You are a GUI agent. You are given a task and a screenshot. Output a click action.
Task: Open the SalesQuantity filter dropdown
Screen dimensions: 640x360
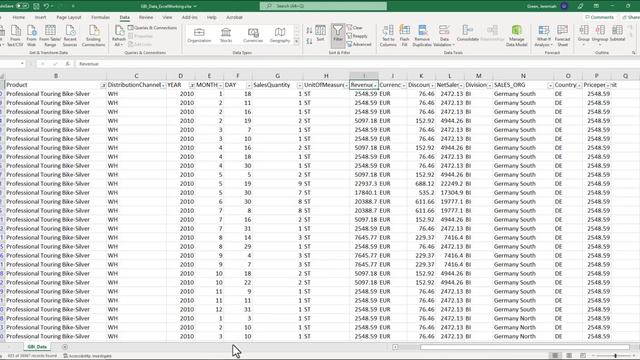(x=300, y=85)
